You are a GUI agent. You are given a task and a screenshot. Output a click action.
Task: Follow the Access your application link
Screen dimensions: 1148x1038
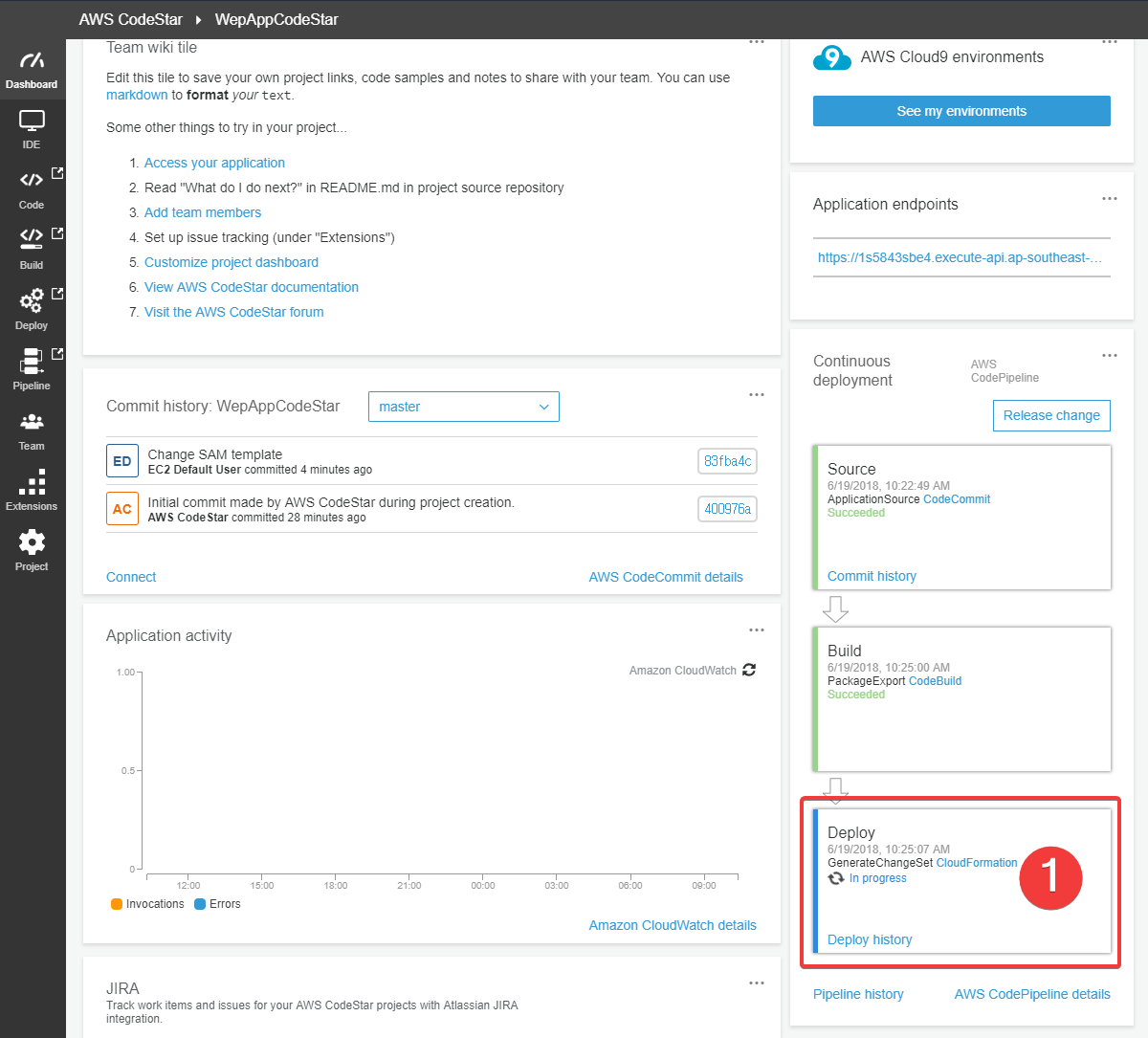pos(214,163)
